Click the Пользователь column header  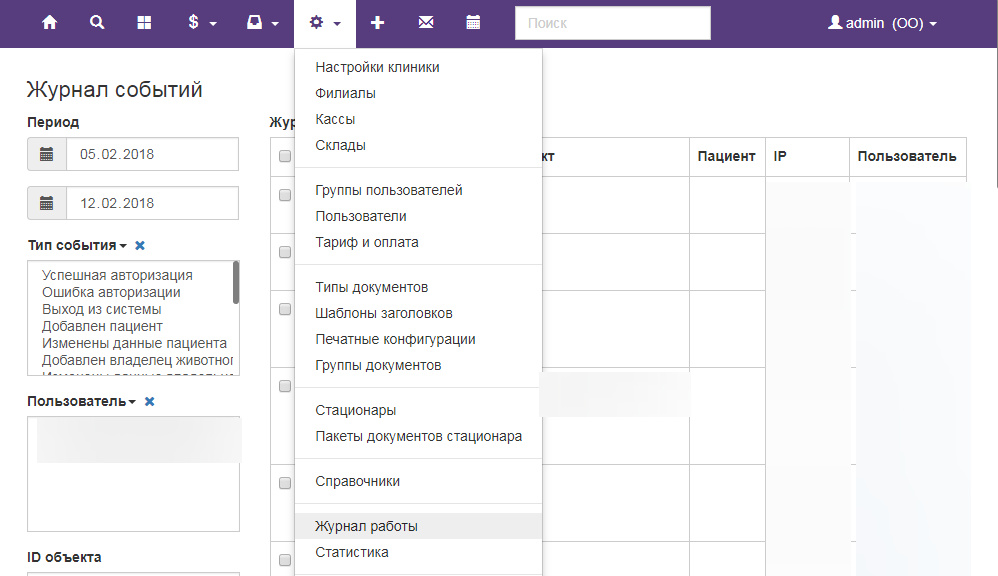(x=906, y=157)
